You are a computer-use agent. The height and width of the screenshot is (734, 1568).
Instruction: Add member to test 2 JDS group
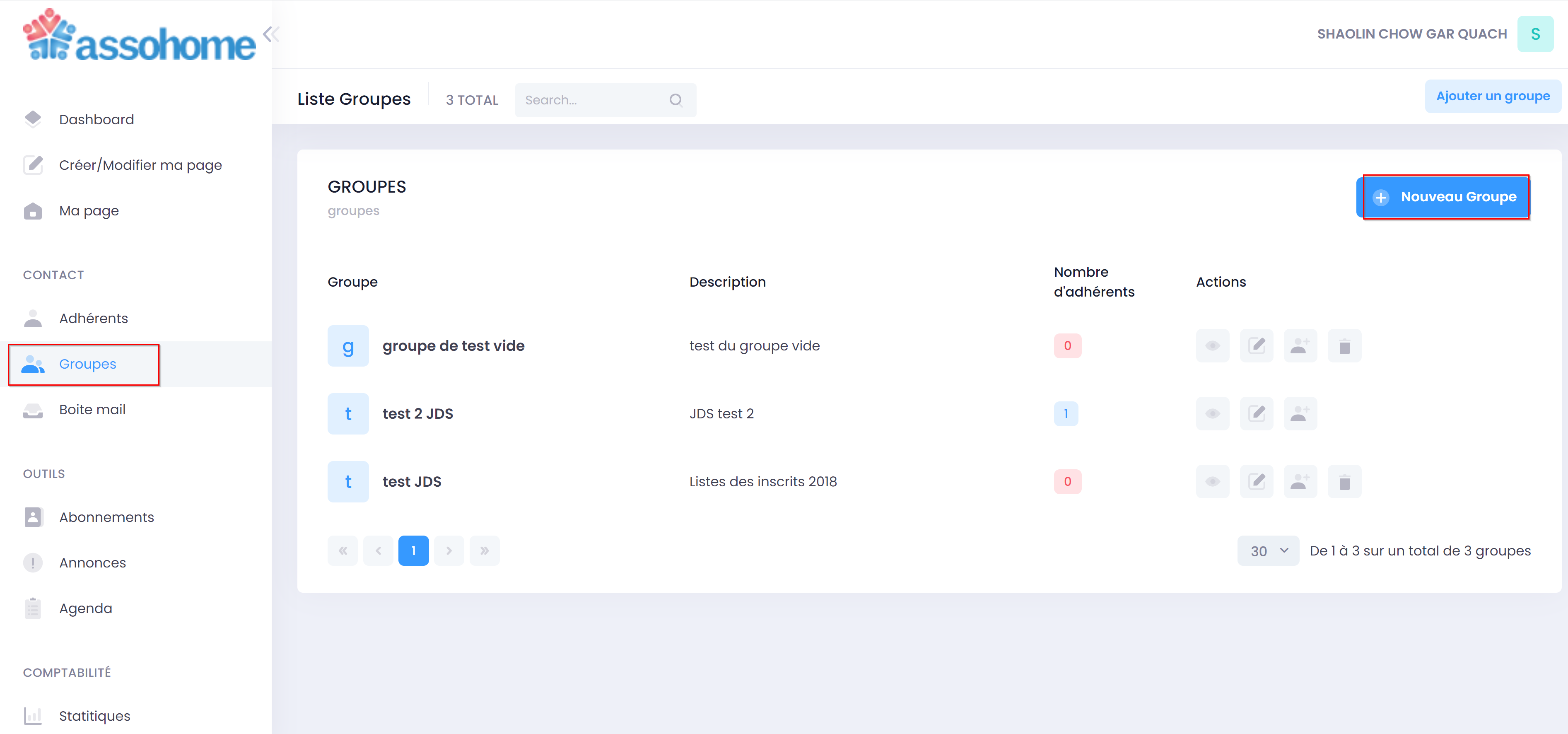[x=1300, y=414]
